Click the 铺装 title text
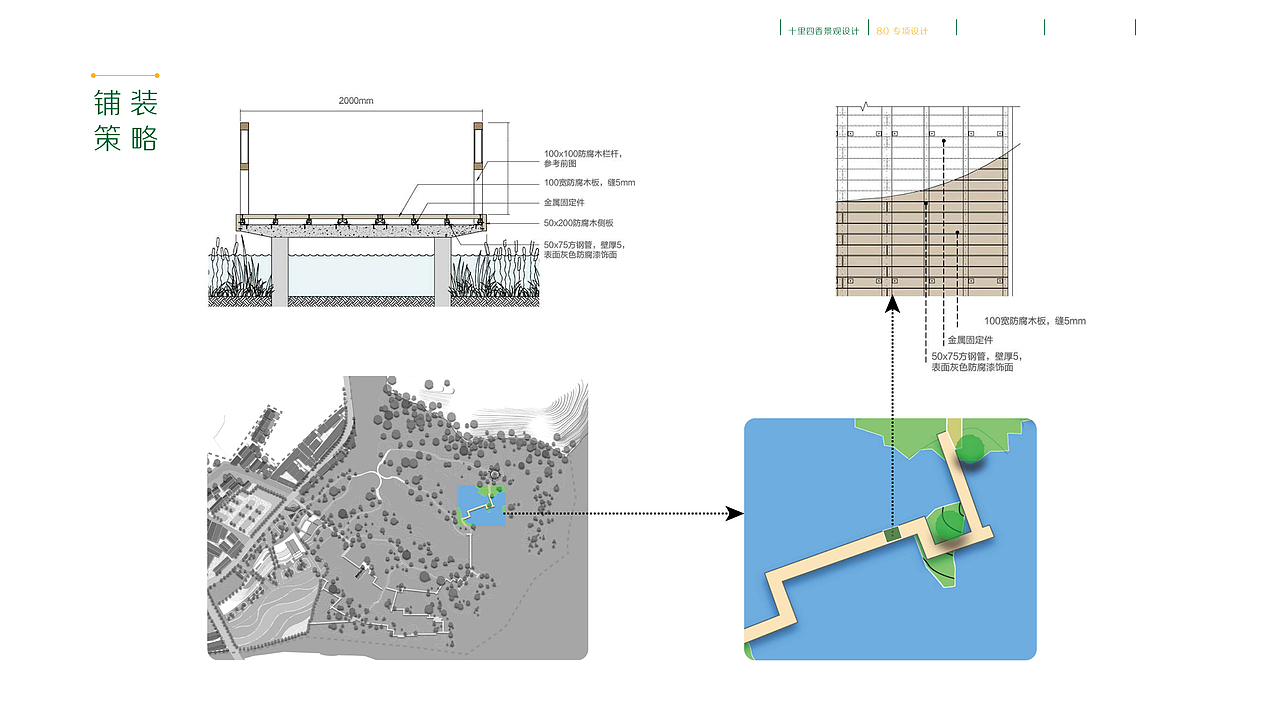 click(126, 103)
